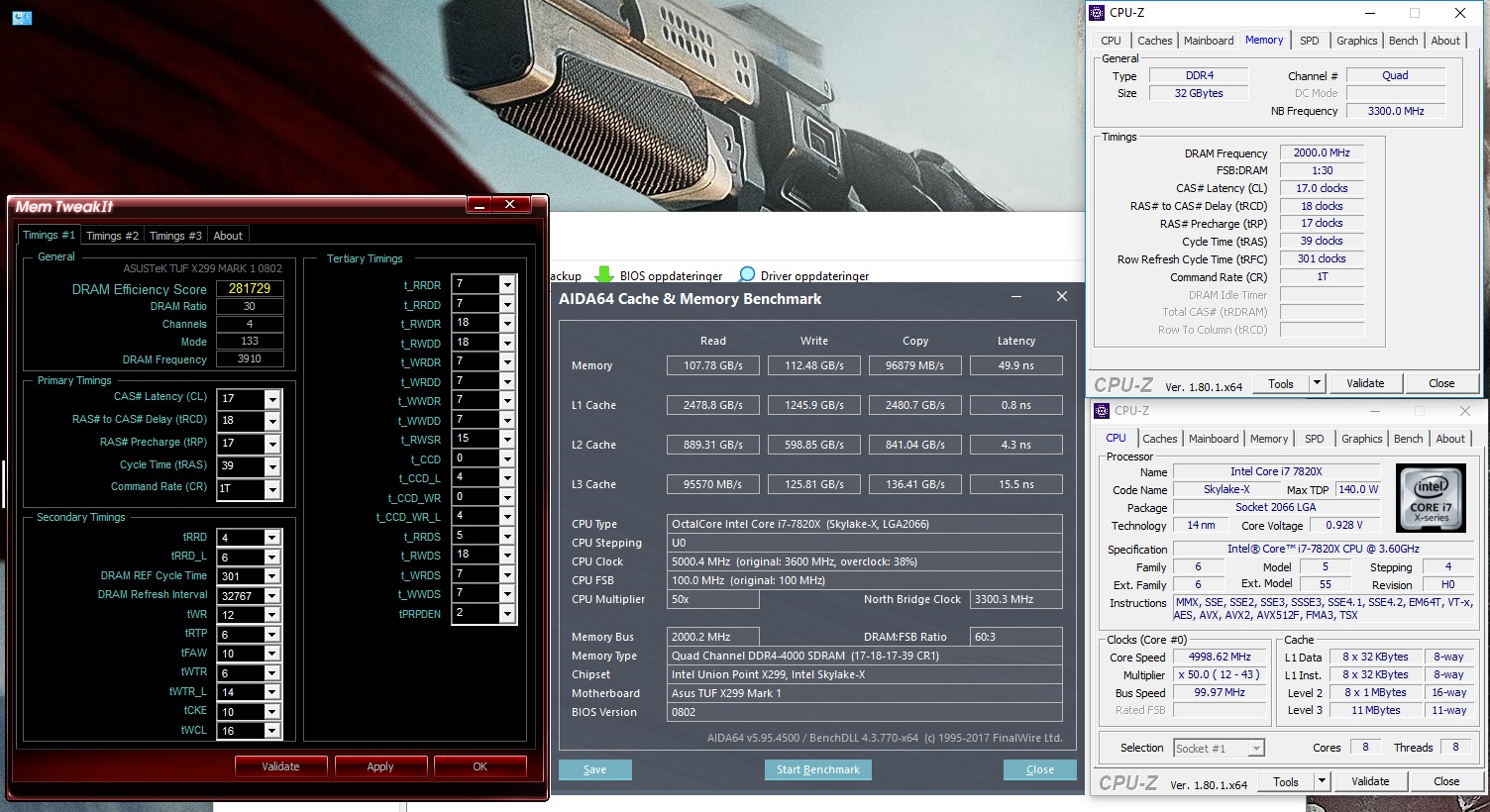Viewport: 1490px width, 812px height.
Task: Open Mainboard tab in lower CPU-Z window
Action: coord(1214,439)
